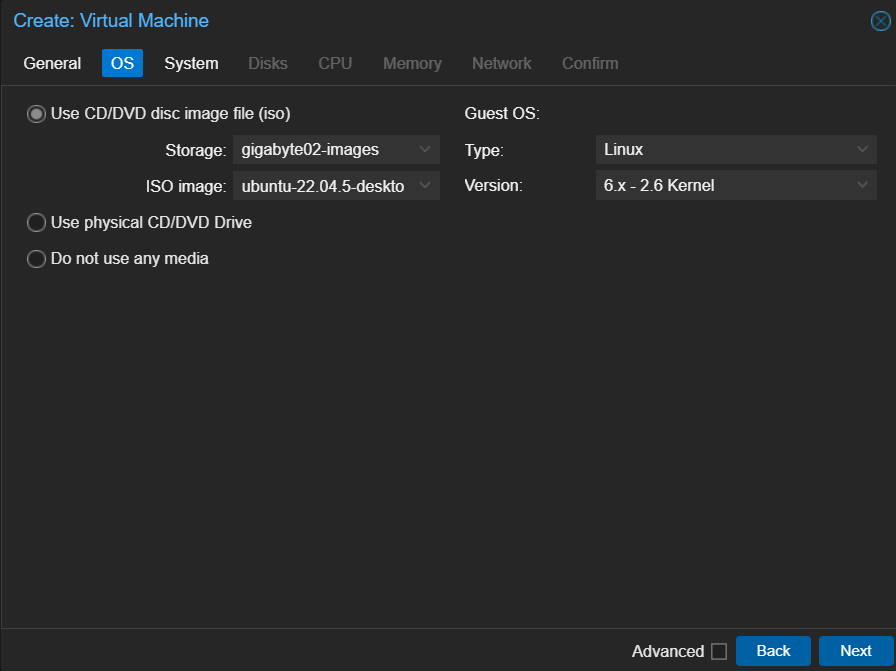Click the Memory tab

412,63
